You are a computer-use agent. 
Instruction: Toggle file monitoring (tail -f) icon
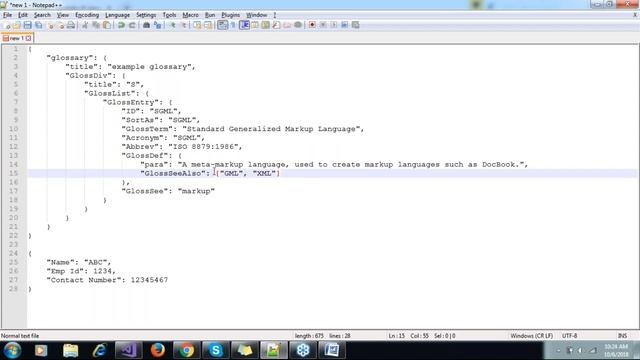298,25
